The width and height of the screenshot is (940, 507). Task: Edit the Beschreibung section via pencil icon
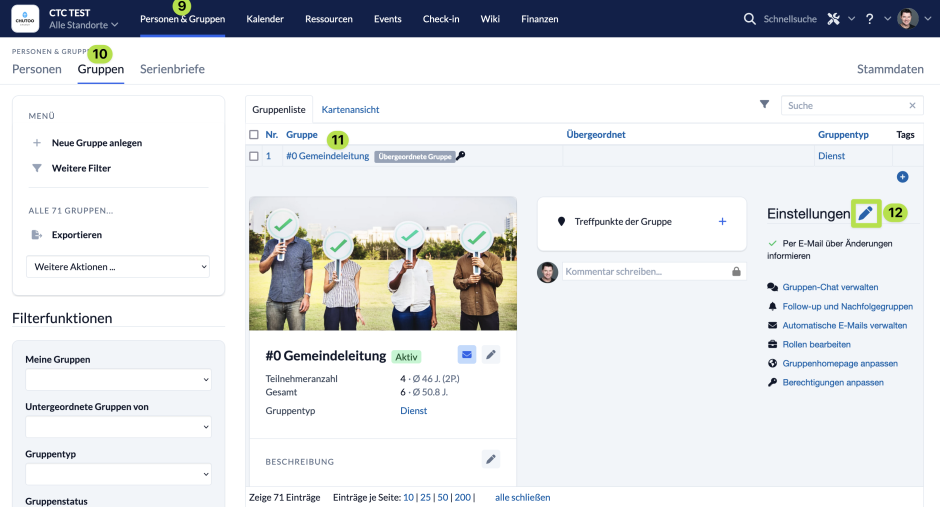click(x=491, y=459)
